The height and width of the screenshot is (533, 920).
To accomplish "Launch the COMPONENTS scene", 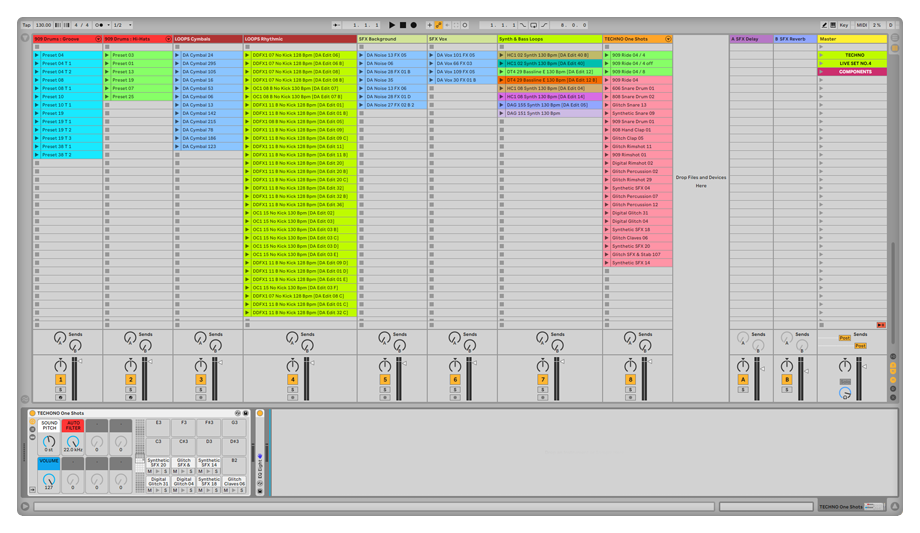I will pos(821,72).
